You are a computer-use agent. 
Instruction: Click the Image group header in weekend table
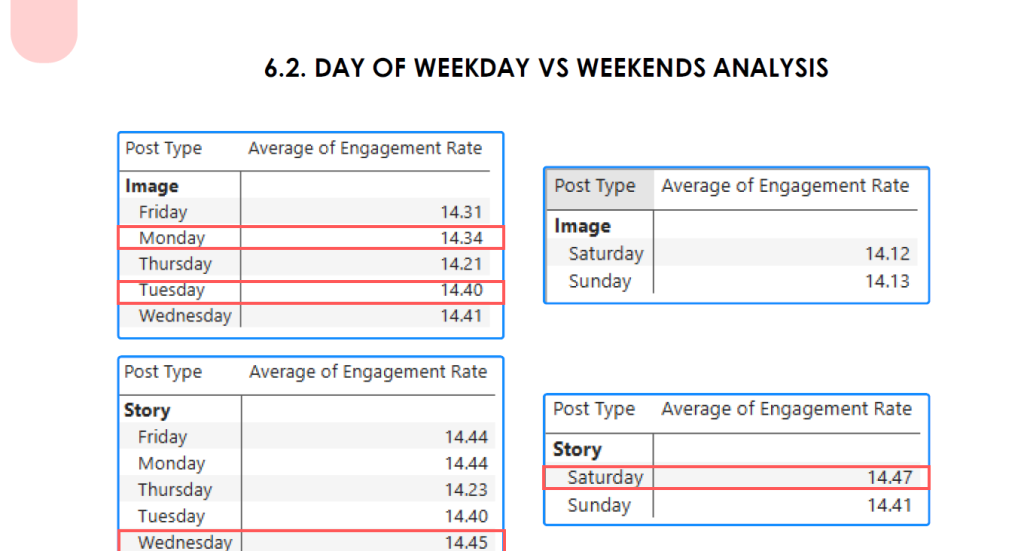tap(583, 226)
